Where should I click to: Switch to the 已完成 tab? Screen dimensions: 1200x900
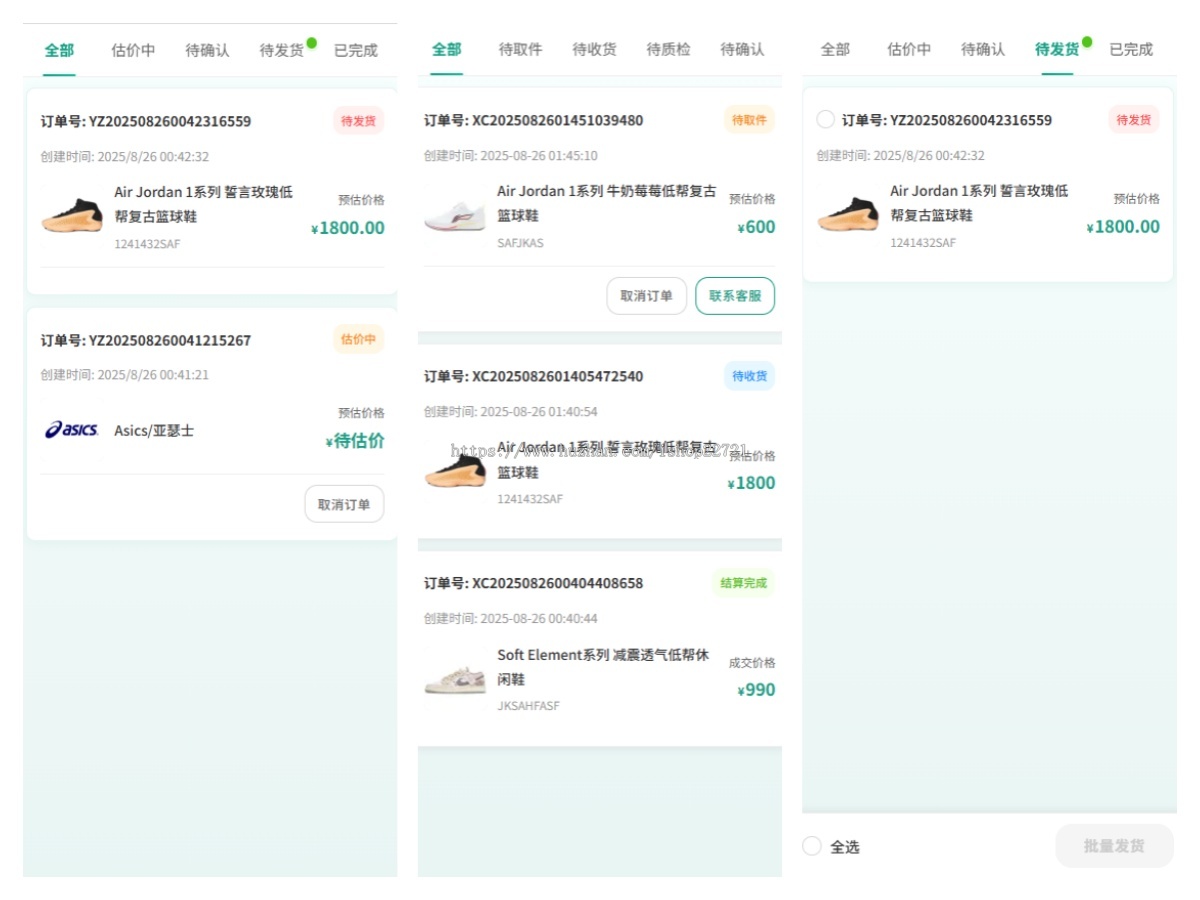(x=355, y=50)
